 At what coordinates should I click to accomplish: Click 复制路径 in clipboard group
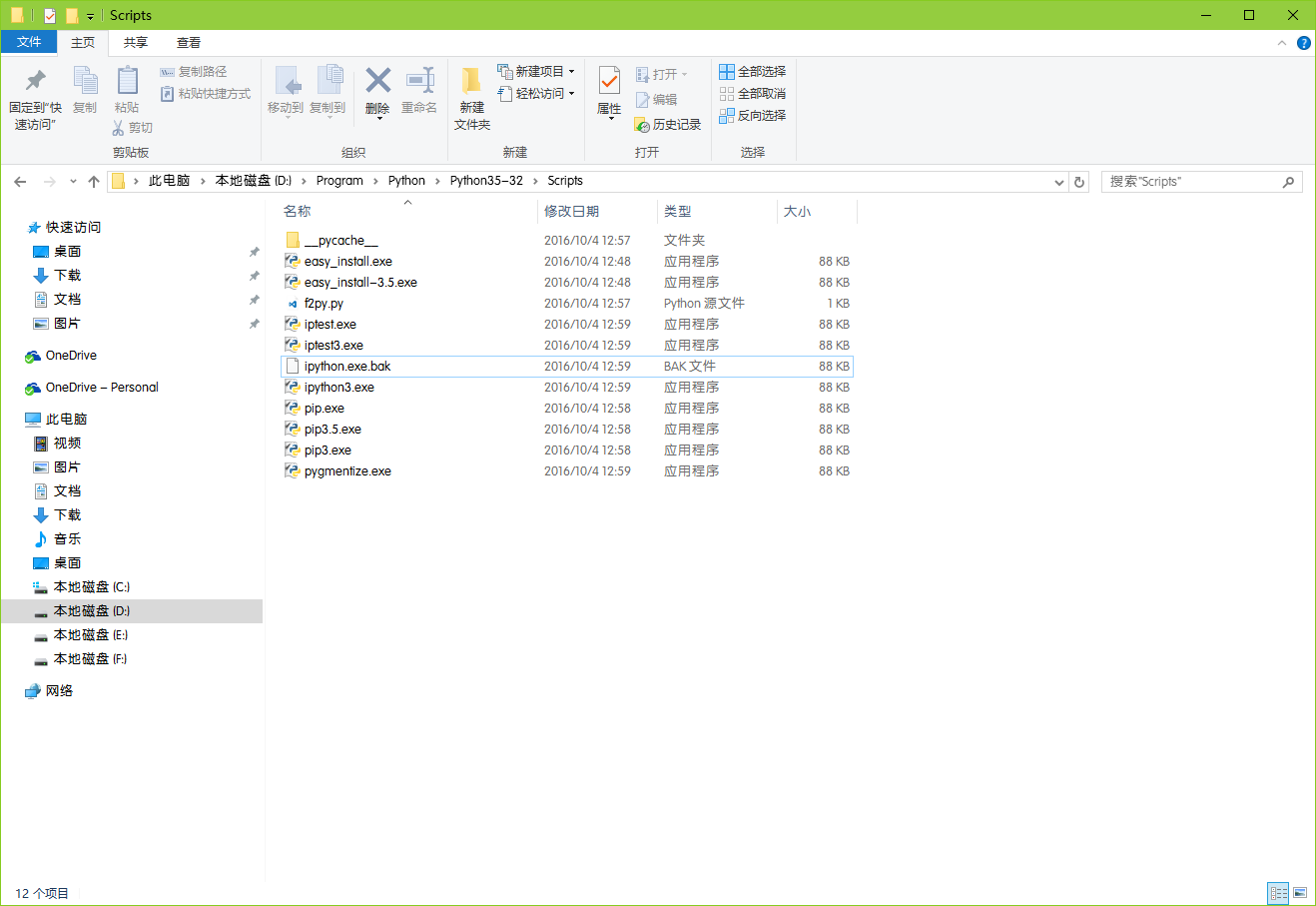[x=194, y=72]
